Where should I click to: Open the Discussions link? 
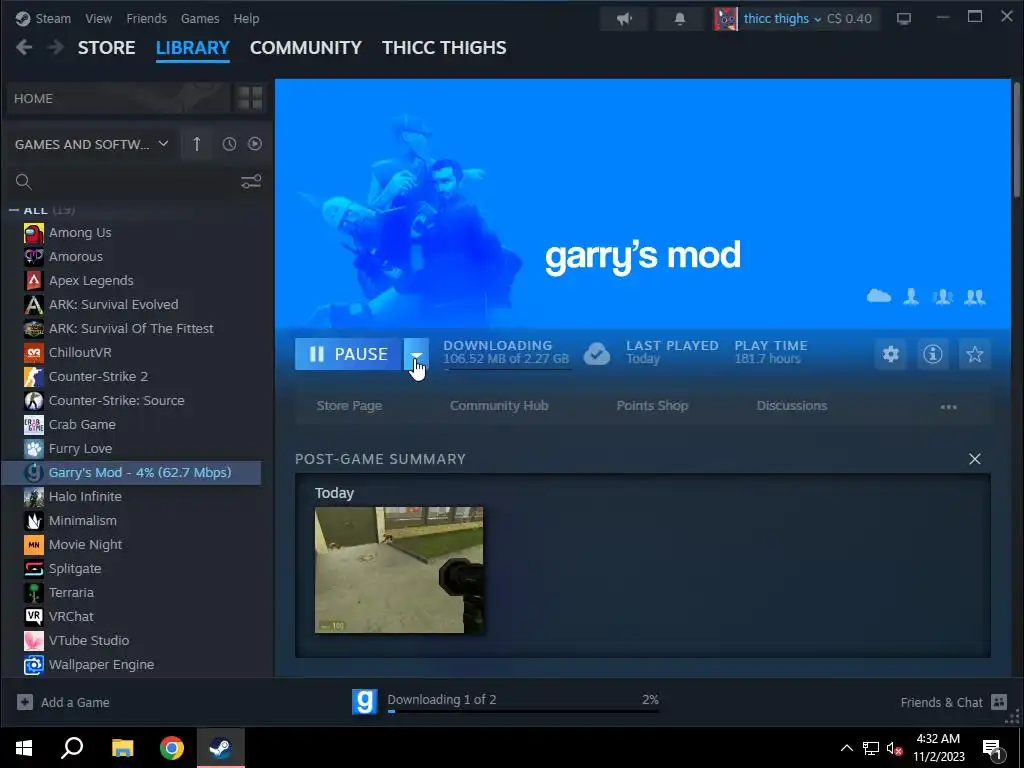792,406
